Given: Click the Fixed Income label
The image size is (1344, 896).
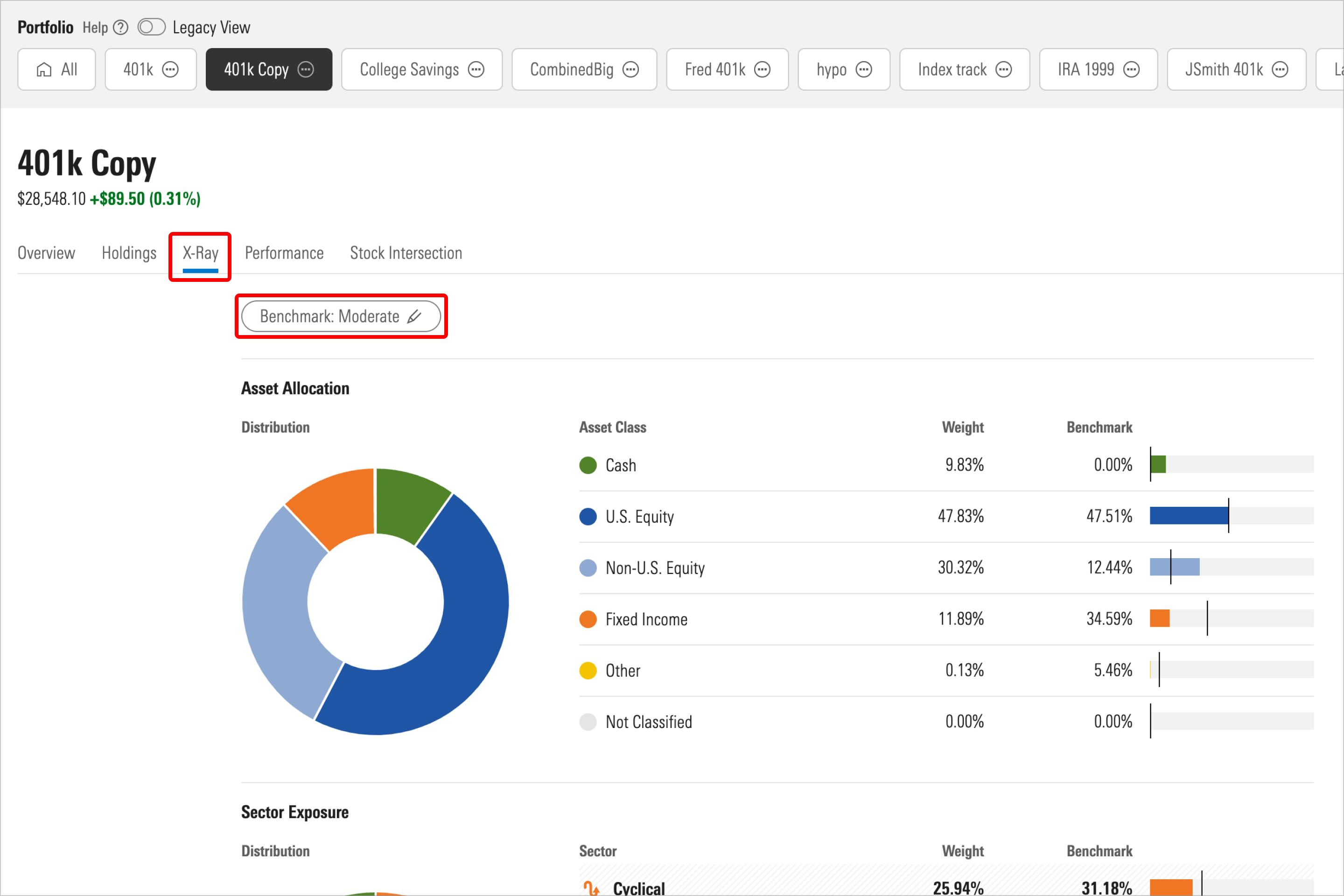Looking at the screenshot, I should click(646, 619).
